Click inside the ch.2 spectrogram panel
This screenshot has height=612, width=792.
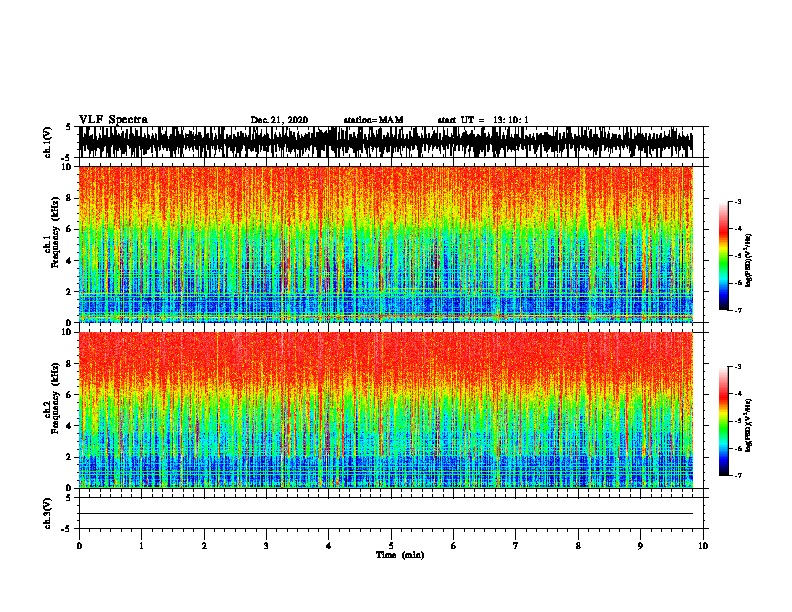pyautogui.click(x=386, y=410)
